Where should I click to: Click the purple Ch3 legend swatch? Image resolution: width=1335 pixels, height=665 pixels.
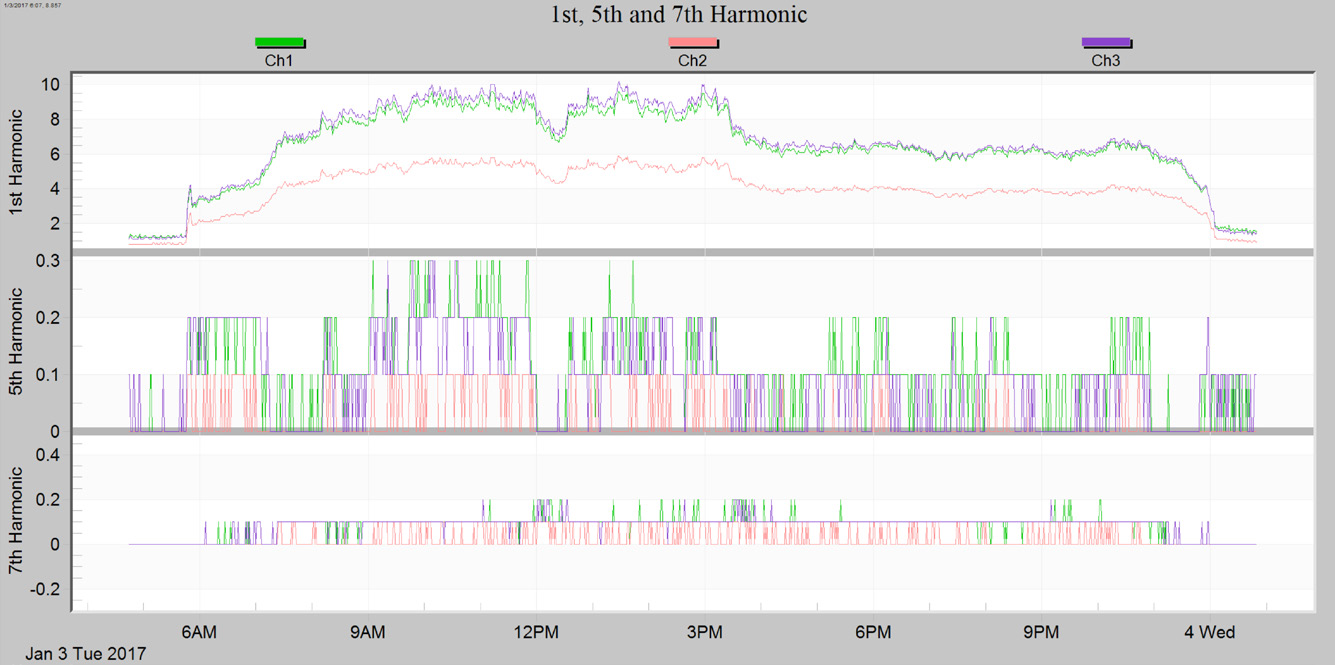click(1107, 42)
